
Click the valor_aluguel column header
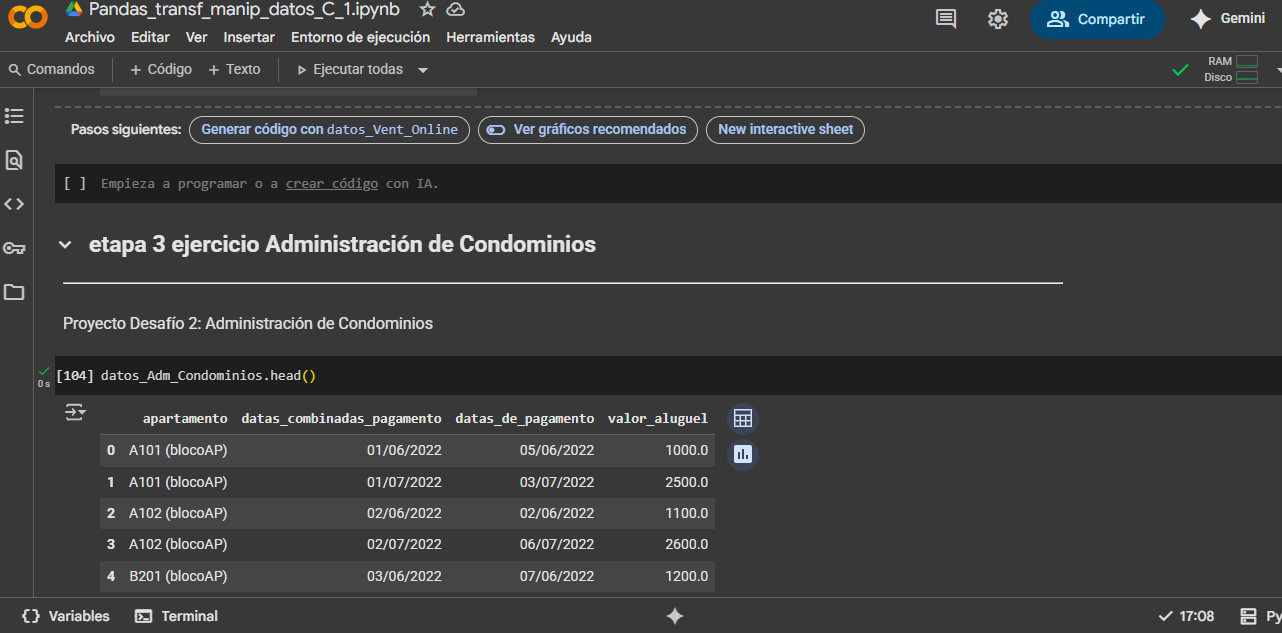[x=658, y=419]
